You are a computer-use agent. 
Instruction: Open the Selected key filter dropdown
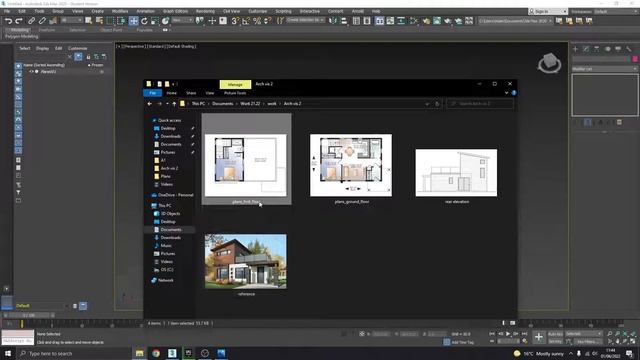[584, 333]
